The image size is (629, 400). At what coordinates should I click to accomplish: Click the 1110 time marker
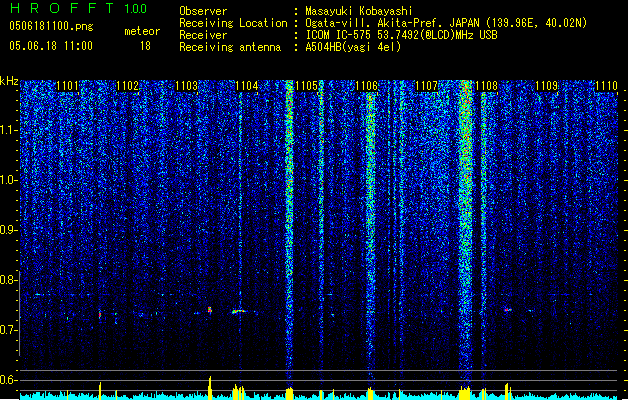pyautogui.click(x=606, y=86)
